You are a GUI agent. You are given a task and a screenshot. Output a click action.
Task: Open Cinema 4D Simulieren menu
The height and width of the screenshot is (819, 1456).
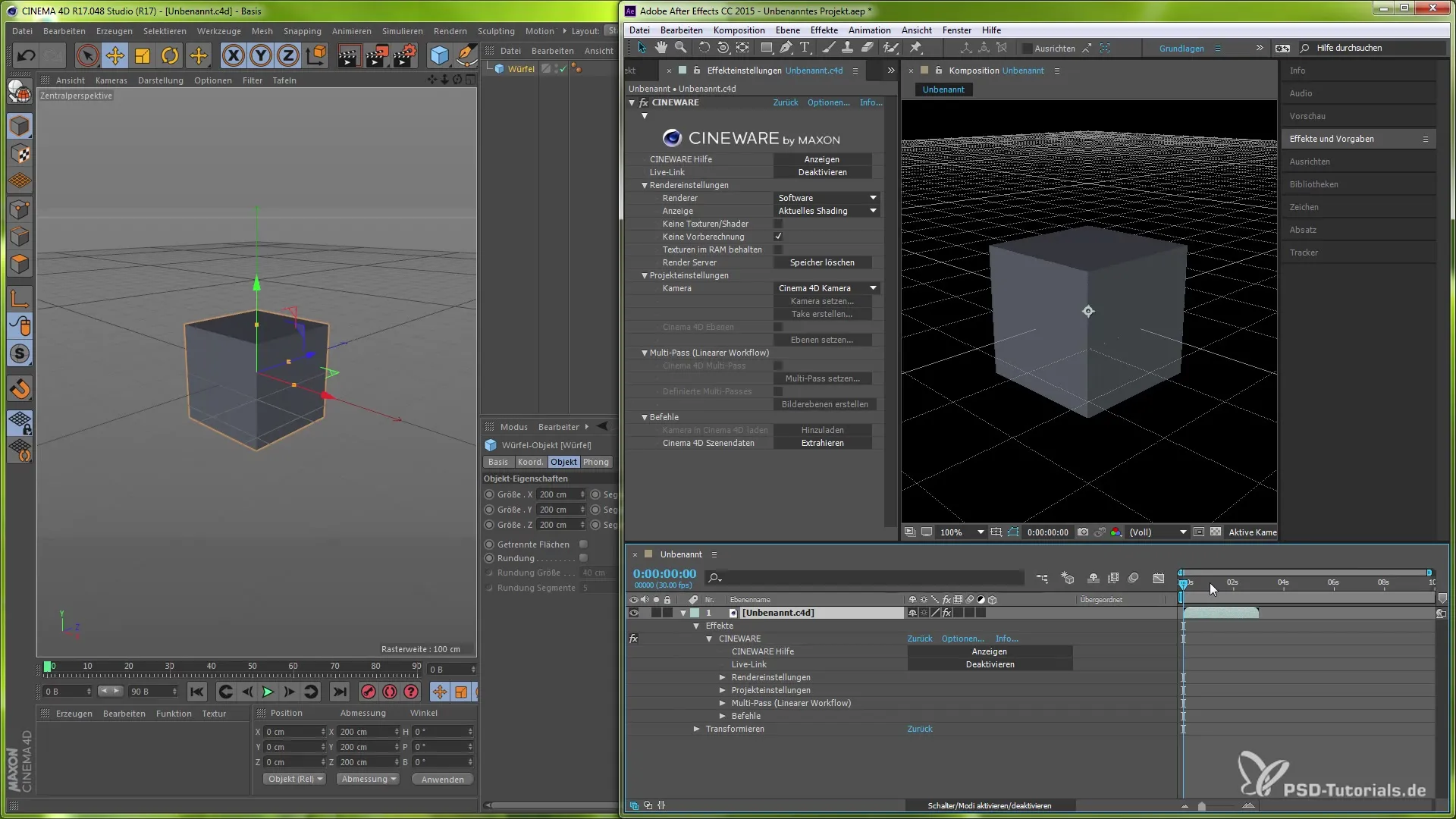[x=402, y=31]
